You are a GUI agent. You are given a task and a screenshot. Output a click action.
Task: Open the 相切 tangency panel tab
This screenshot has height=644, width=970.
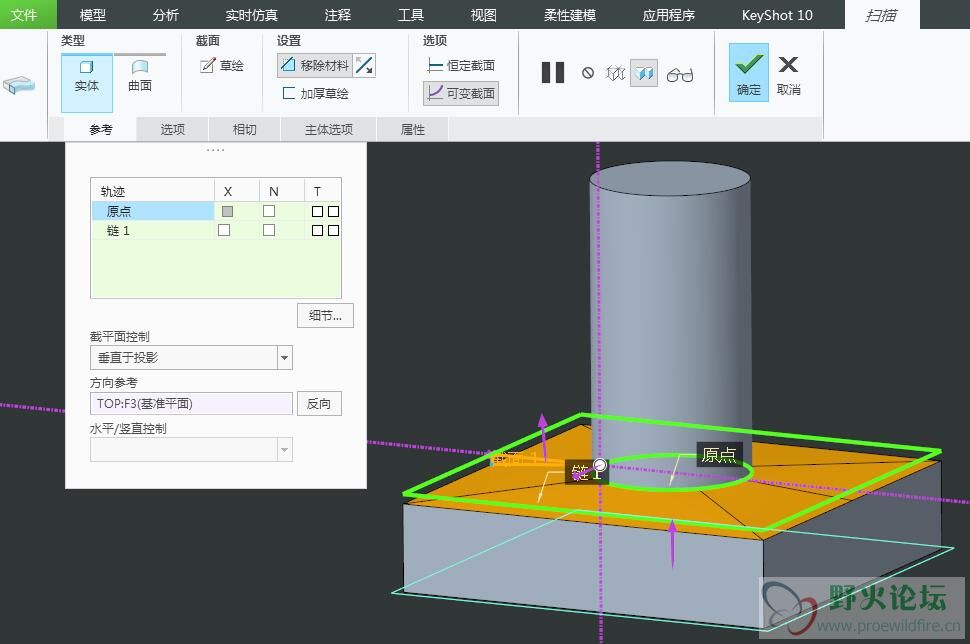(244, 129)
